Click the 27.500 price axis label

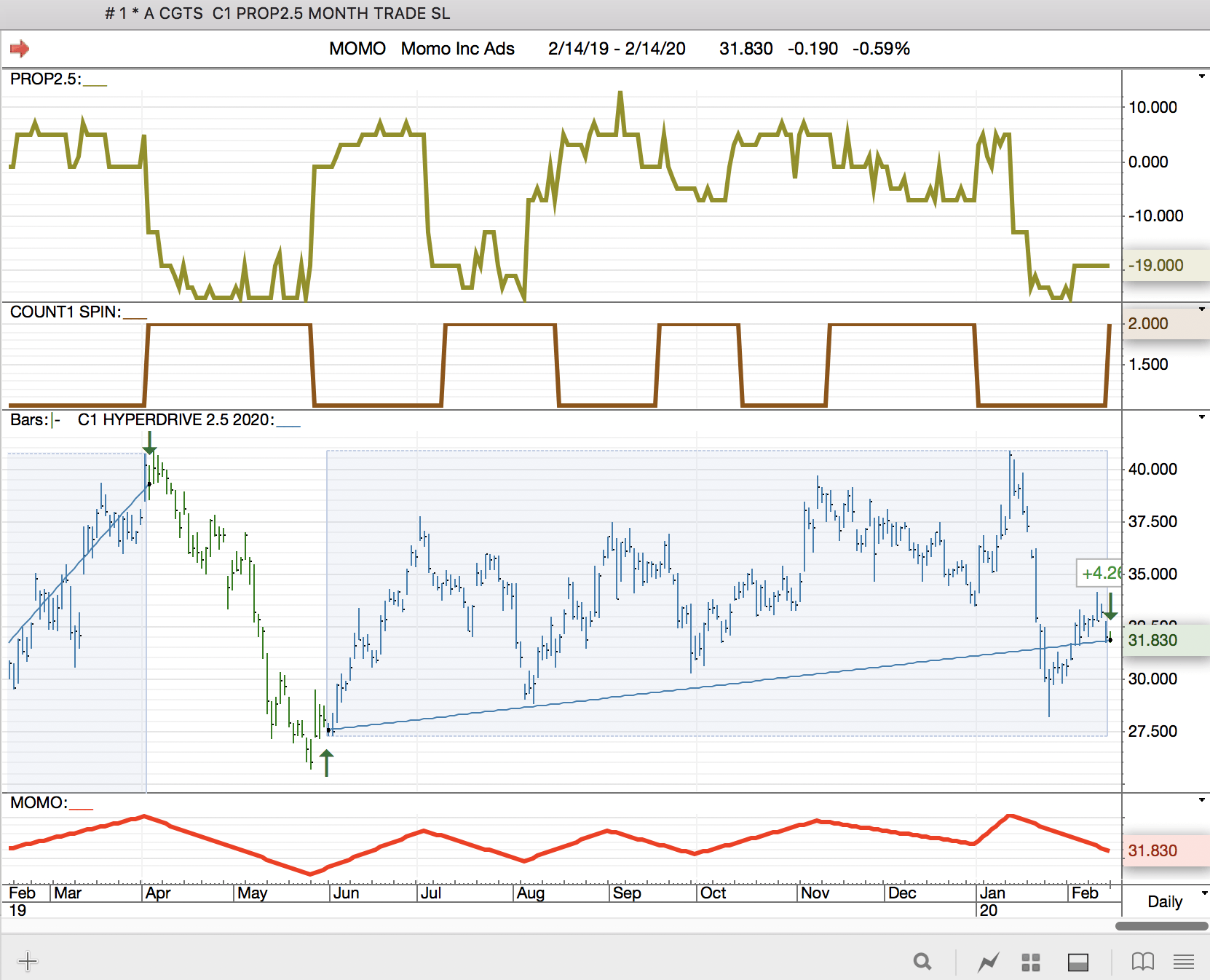click(x=1152, y=731)
